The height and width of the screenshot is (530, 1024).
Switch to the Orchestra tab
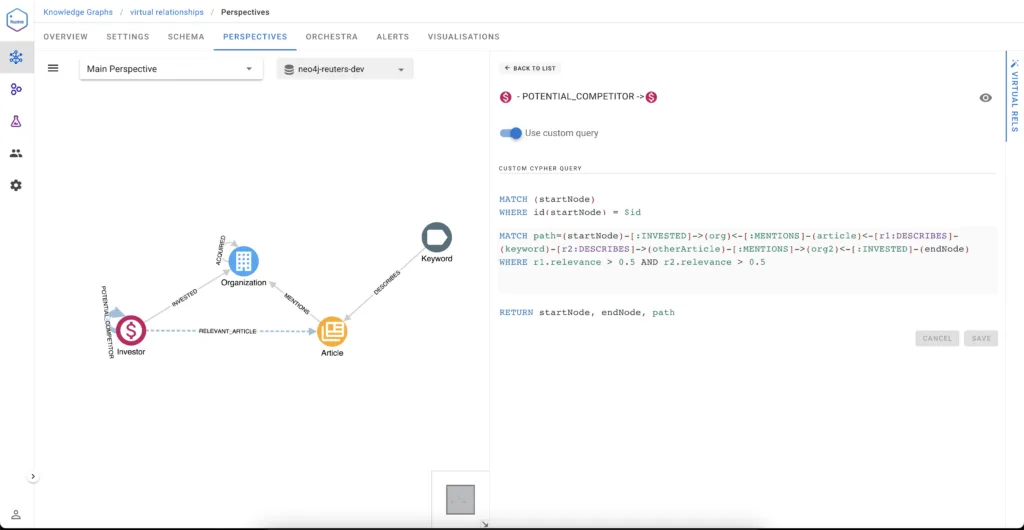click(x=332, y=37)
